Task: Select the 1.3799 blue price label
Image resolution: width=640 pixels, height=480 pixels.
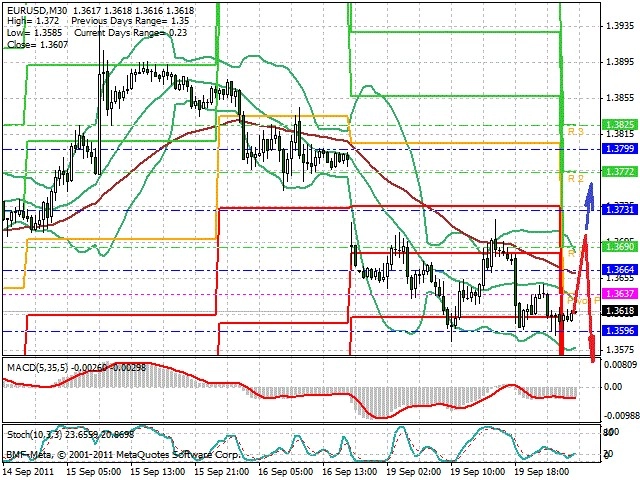Action: (620, 148)
